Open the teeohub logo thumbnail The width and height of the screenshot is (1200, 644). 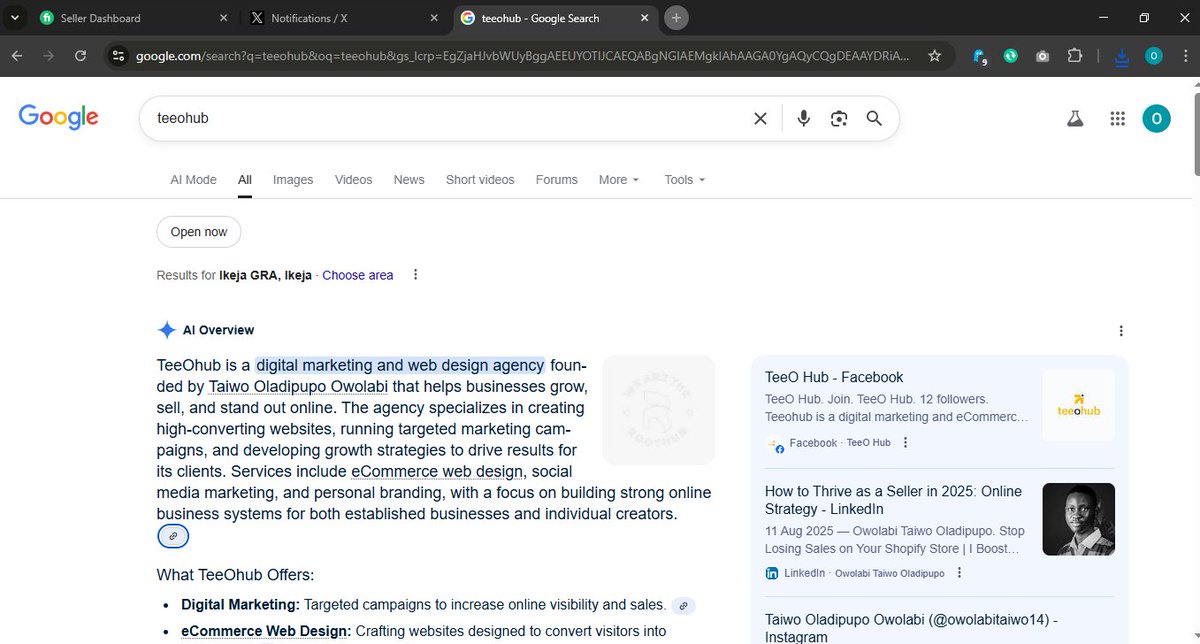click(1078, 405)
